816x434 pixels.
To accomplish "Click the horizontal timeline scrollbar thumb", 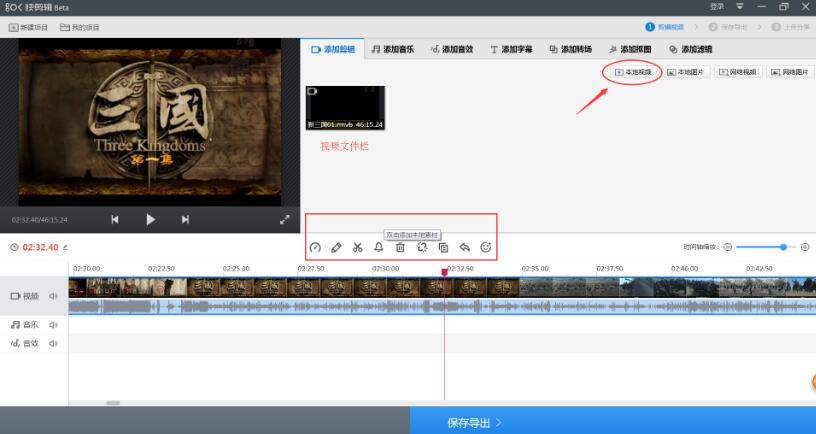I will pos(113,403).
